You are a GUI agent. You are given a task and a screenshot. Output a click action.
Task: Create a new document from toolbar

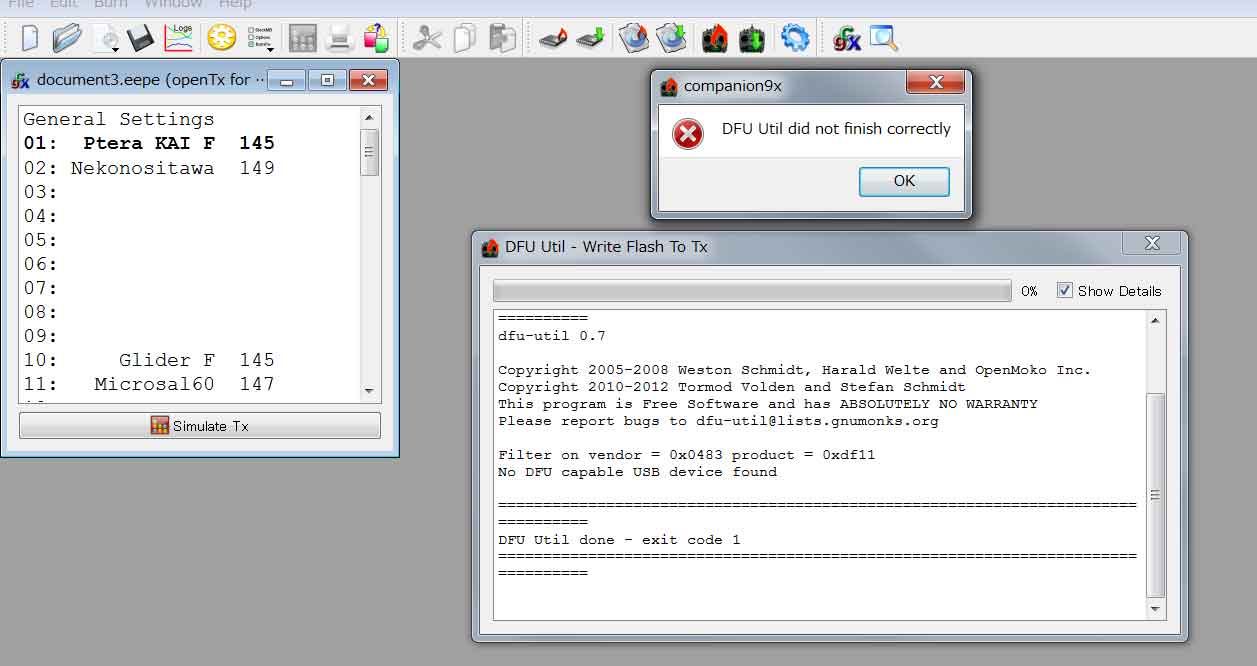(x=30, y=38)
